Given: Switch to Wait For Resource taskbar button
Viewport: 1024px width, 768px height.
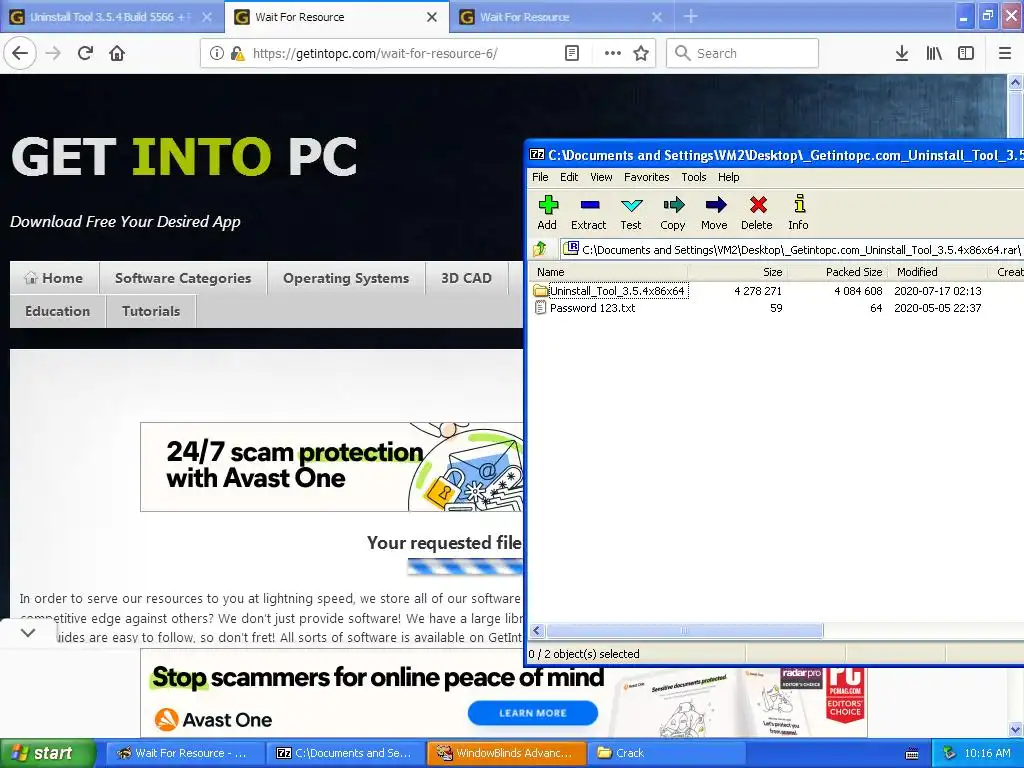Looking at the screenshot, I should pos(184,753).
